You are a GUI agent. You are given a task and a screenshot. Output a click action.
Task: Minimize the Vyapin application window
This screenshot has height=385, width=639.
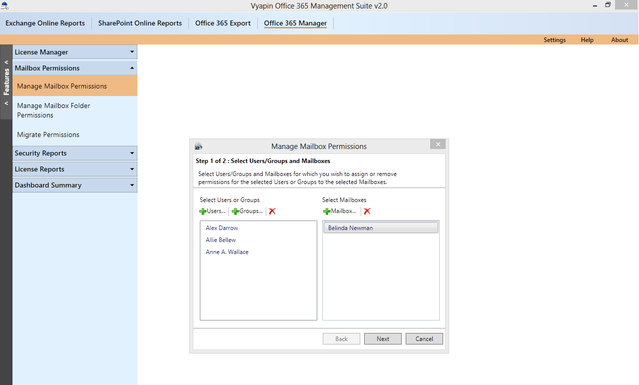pyautogui.click(x=595, y=5)
